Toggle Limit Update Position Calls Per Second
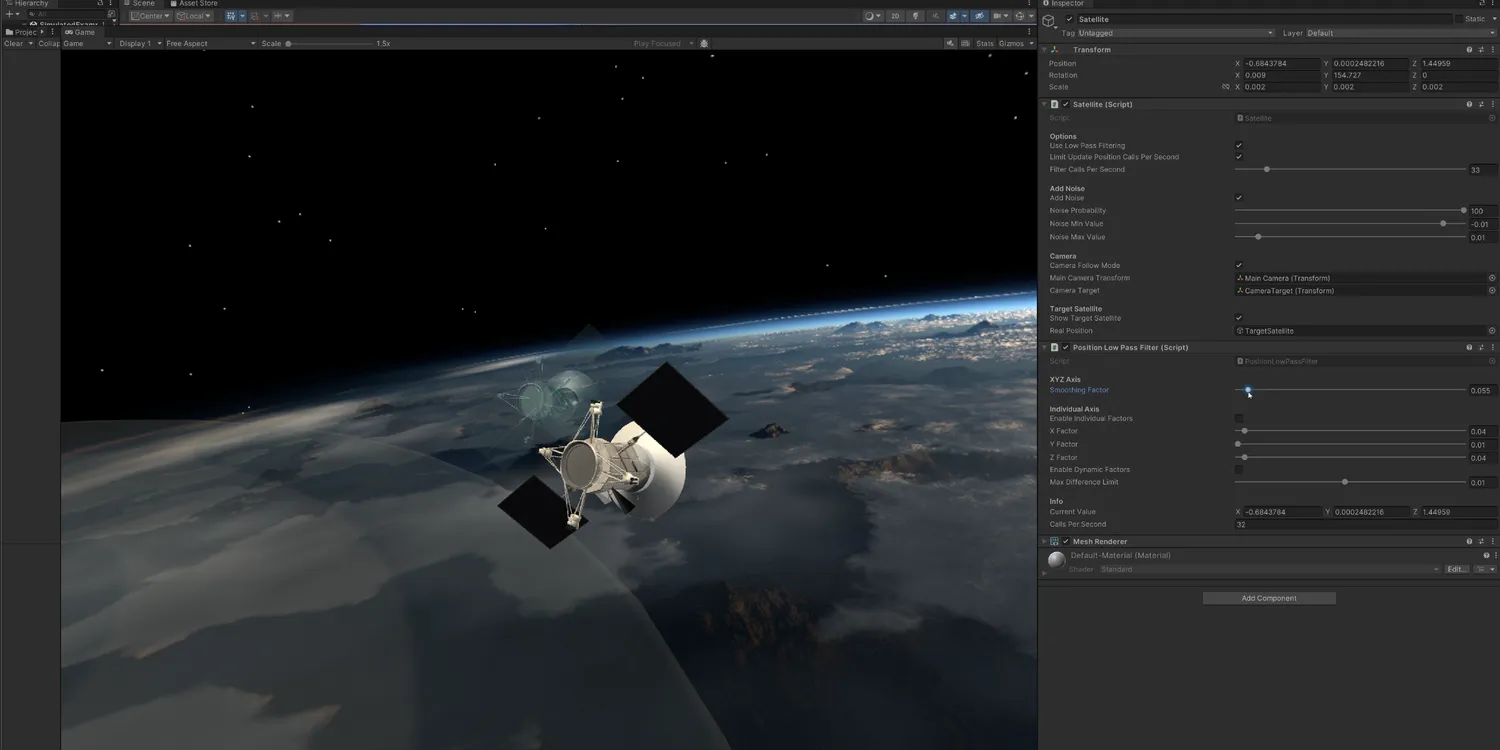The height and width of the screenshot is (750, 1500). 1239,157
